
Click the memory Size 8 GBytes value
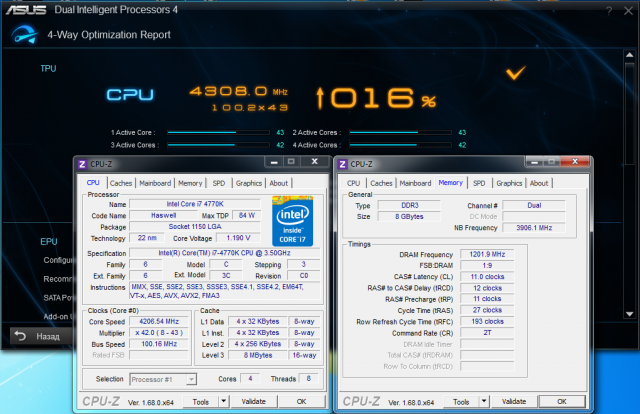(409, 216)
